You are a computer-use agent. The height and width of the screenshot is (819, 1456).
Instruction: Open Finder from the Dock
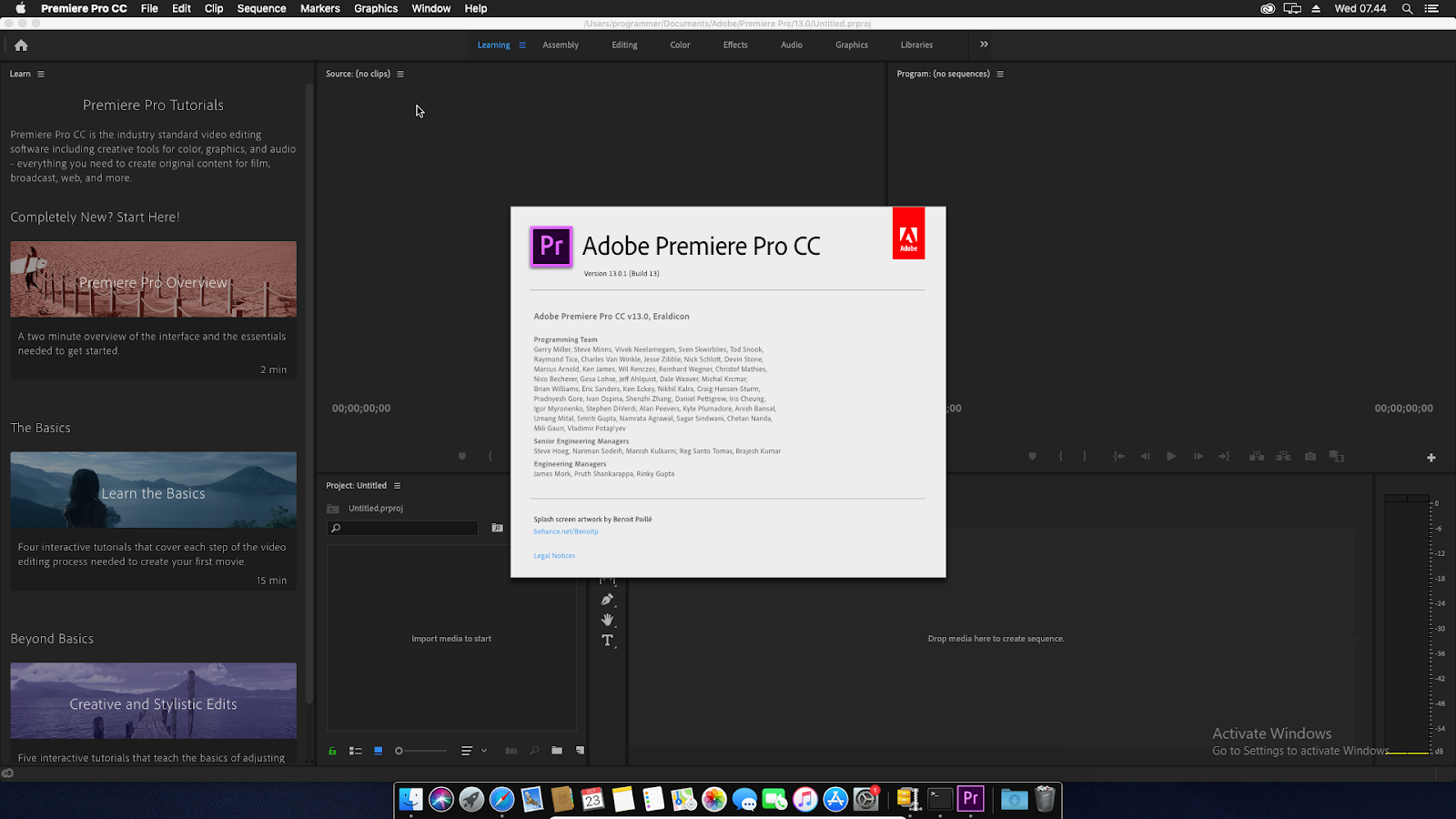[x=411, y=799]
